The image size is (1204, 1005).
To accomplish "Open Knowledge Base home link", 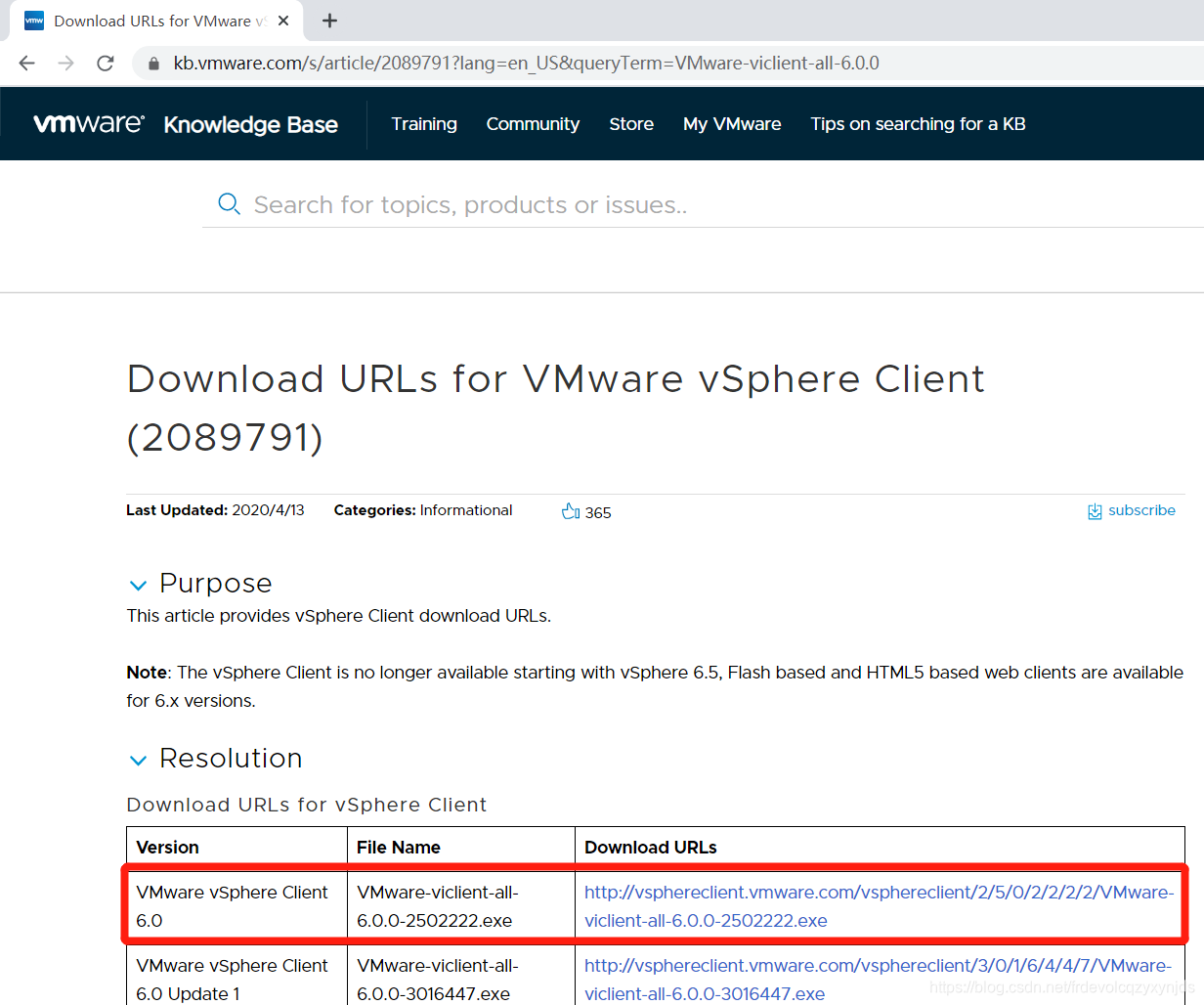I will pos(251,125).
